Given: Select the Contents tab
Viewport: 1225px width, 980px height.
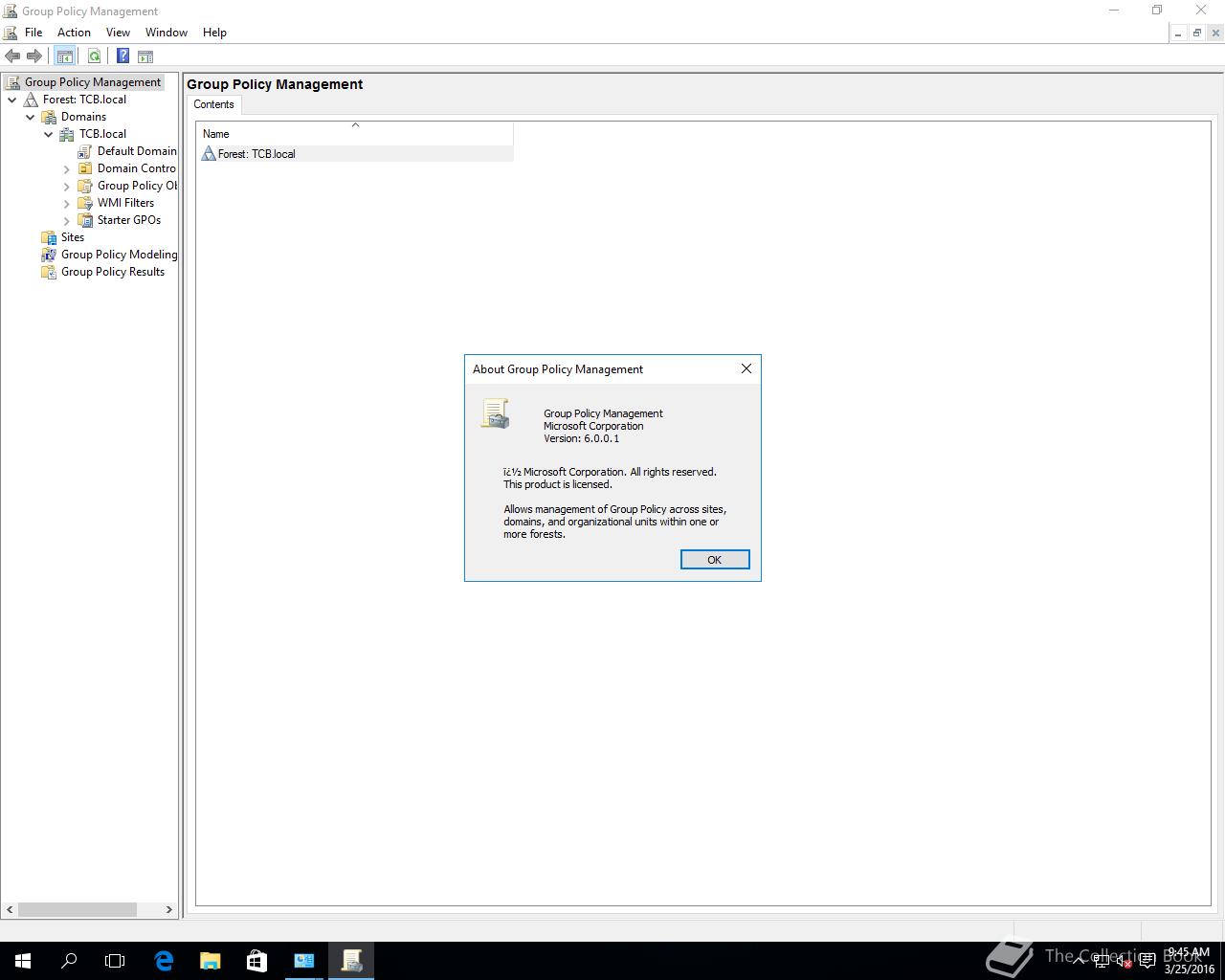Looking at the screenshot, I should [213, 104].
